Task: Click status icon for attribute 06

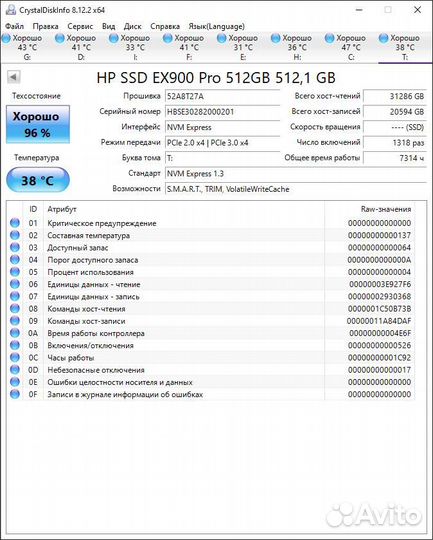Action: pyautogui.click(x=15, y=284)
